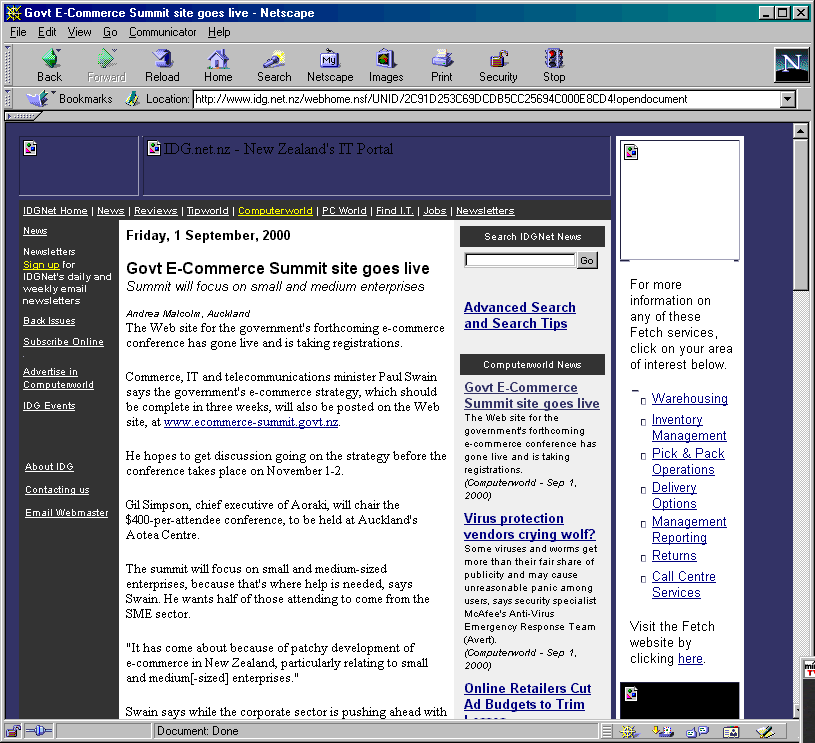Go to the Home page icon
Image resolution: width=815 pixels, height=743 pixels.
point(218,65)
